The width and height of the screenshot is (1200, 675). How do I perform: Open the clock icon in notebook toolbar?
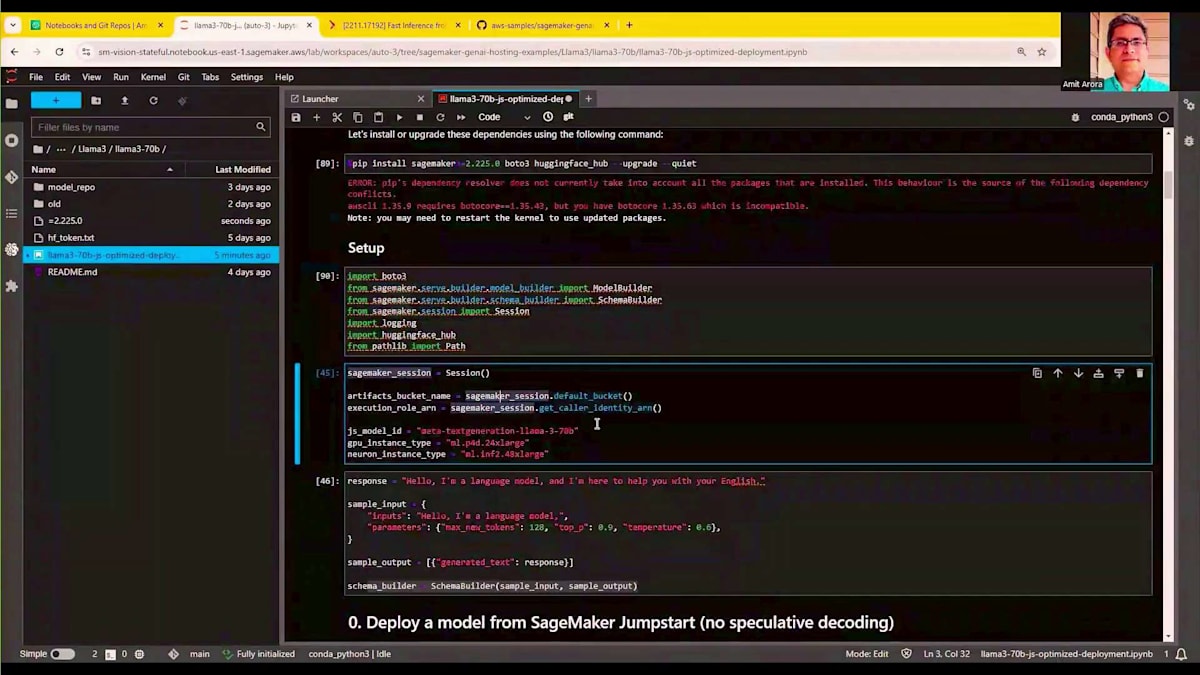548,117
